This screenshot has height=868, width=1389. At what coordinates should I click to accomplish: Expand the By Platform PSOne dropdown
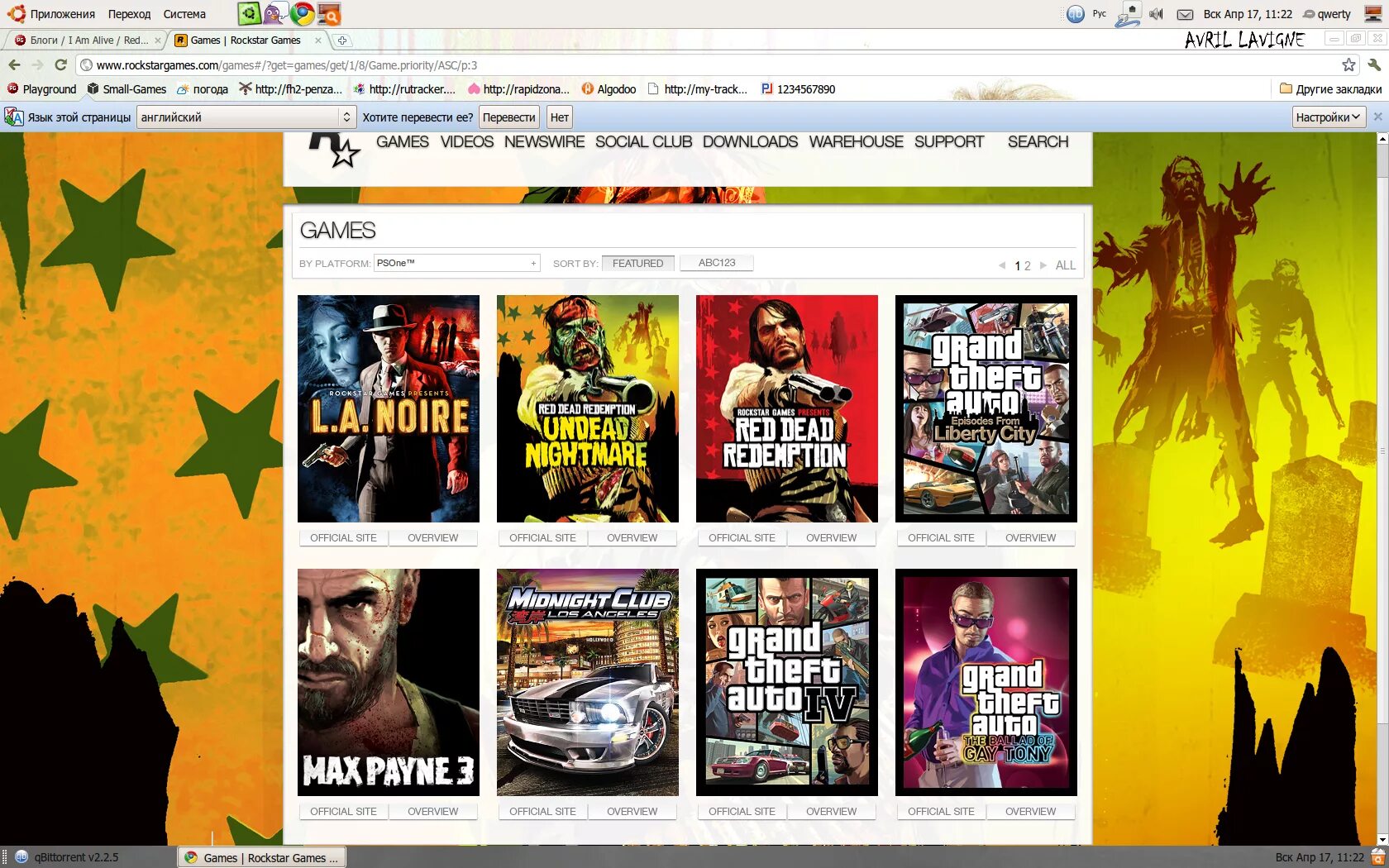click(457, 263)
